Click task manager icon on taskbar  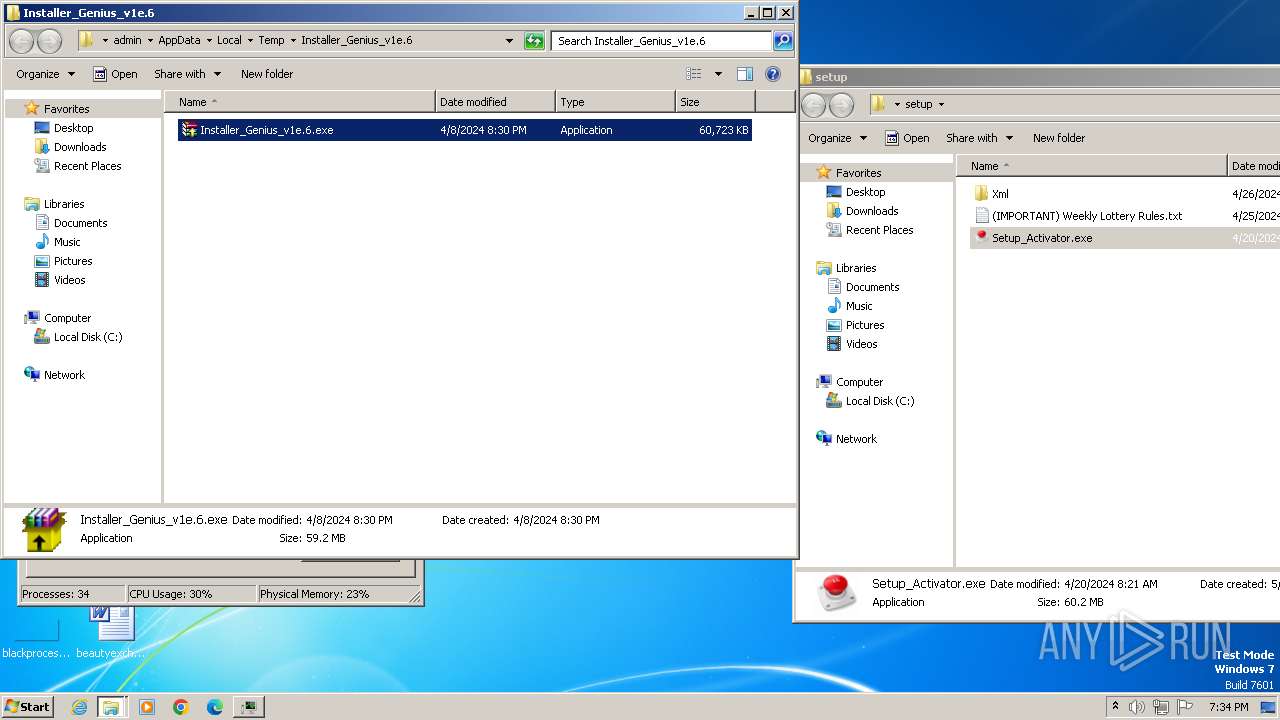pyautogui.click(x=249, y=707)
